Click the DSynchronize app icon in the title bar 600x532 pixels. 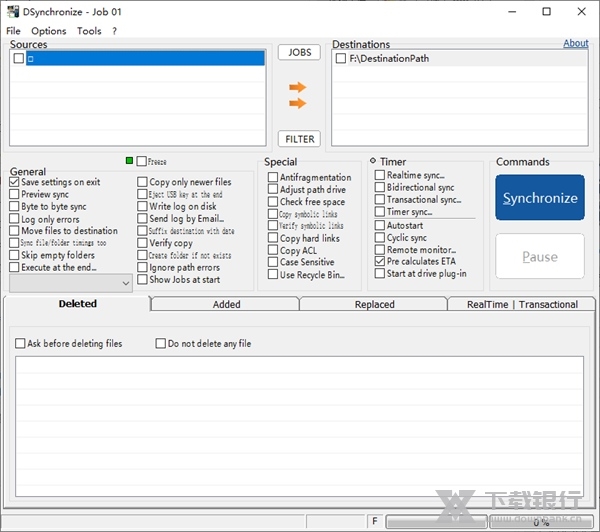click(12, 12)
